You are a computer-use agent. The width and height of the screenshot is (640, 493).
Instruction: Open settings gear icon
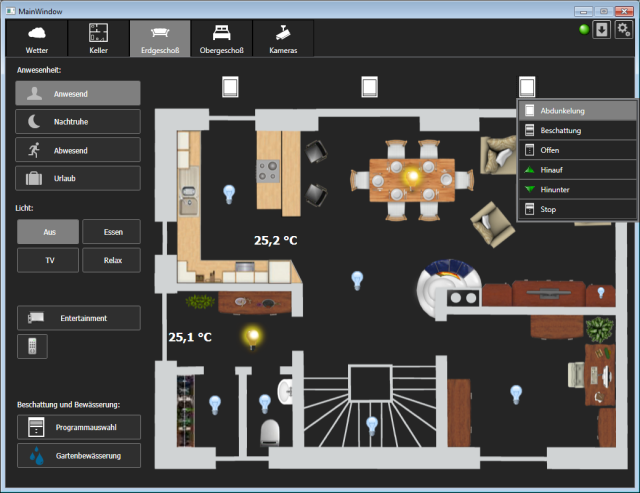(x=623, y=30)
